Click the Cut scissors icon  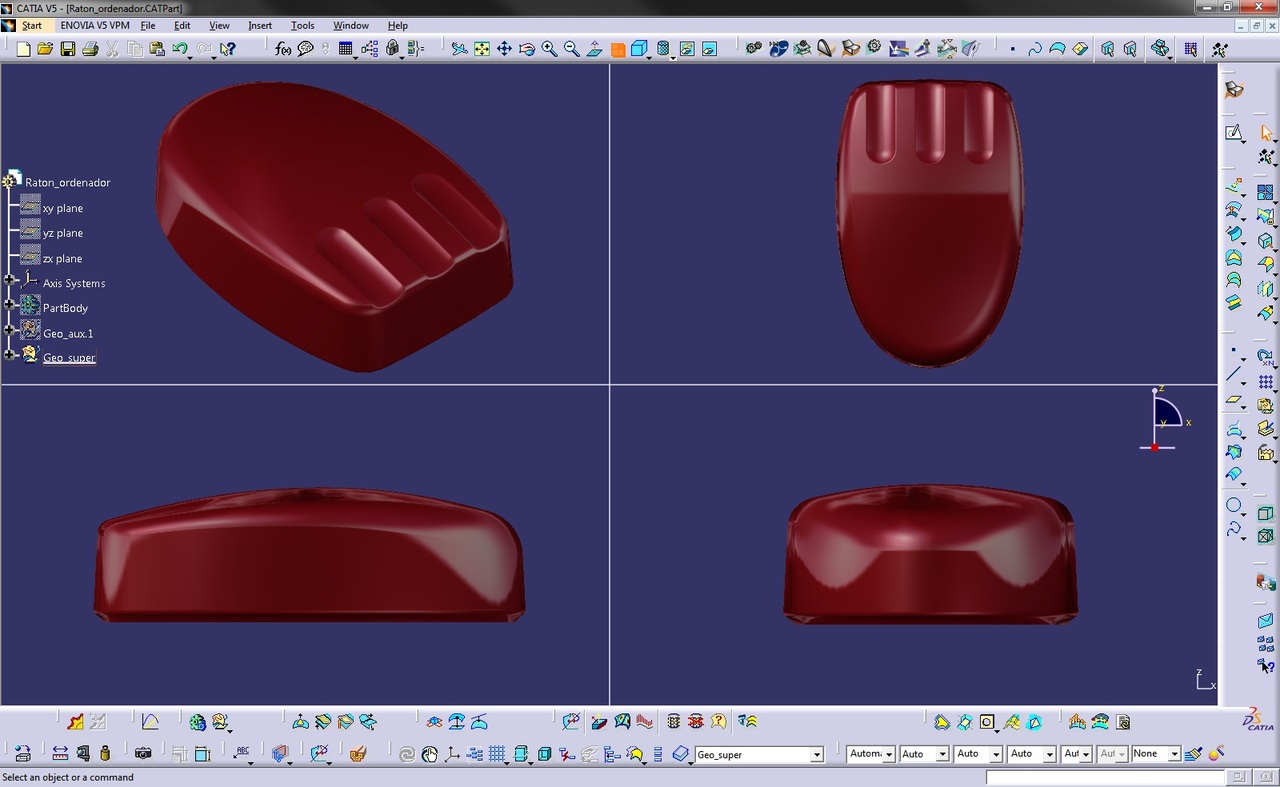click(x=112, y=48)
